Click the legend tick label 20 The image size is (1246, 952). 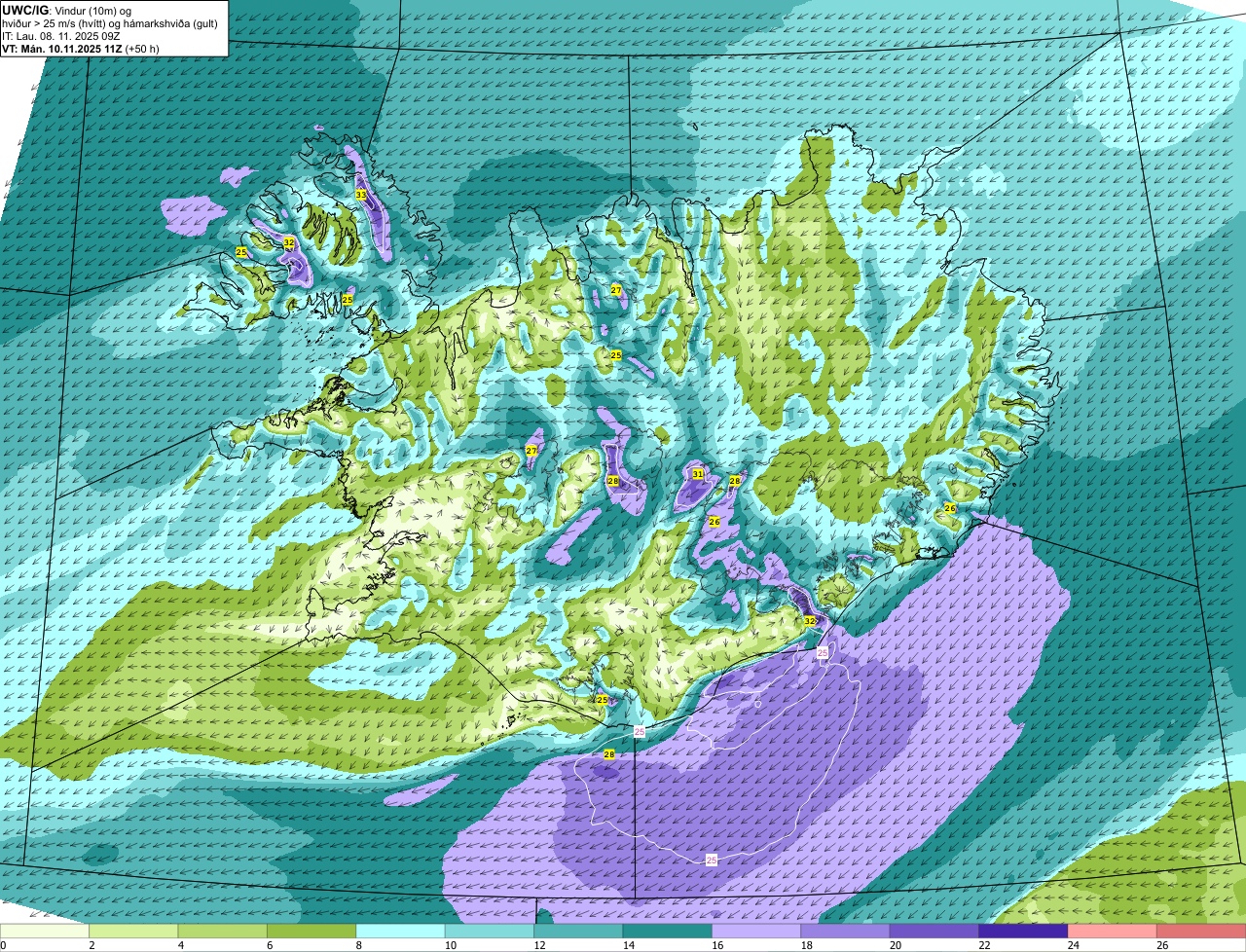point(895,945)
